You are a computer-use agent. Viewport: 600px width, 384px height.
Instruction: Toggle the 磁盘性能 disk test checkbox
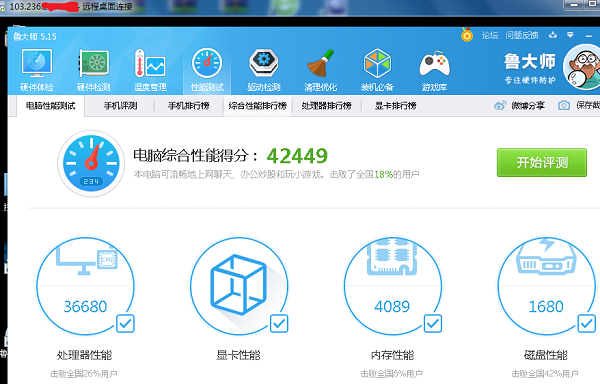click(587, 324)
